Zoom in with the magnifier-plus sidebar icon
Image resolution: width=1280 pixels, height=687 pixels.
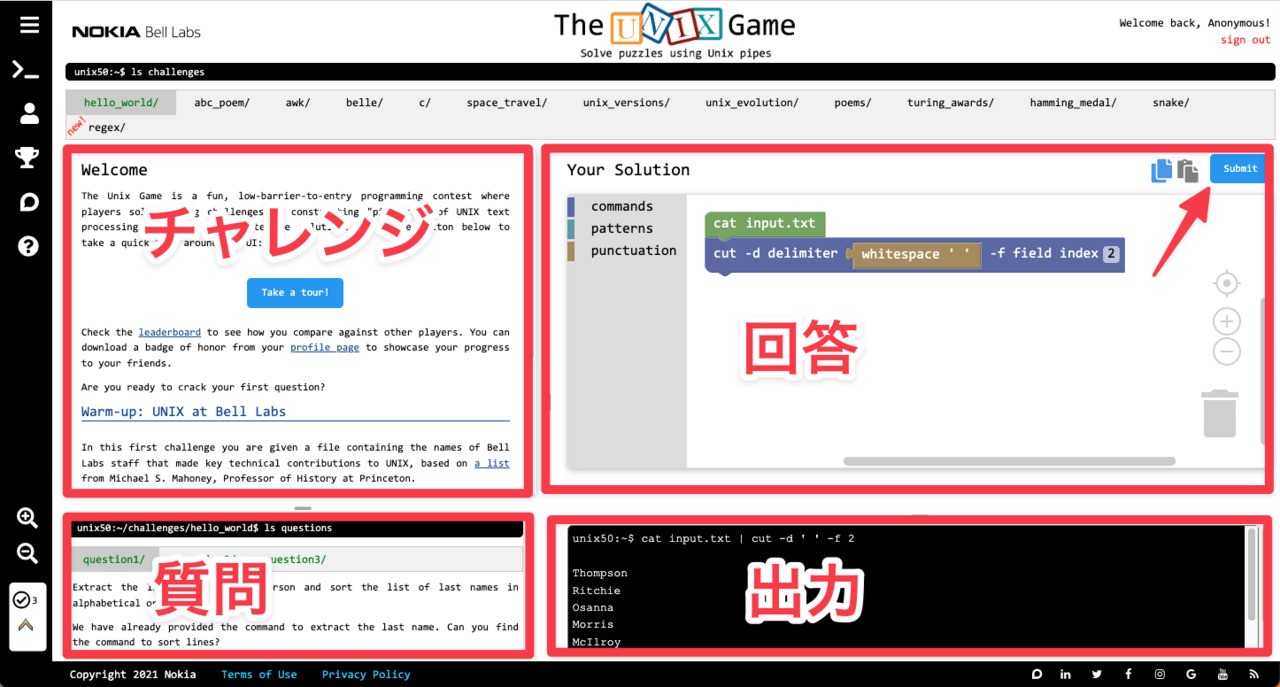tap(27, 518)
